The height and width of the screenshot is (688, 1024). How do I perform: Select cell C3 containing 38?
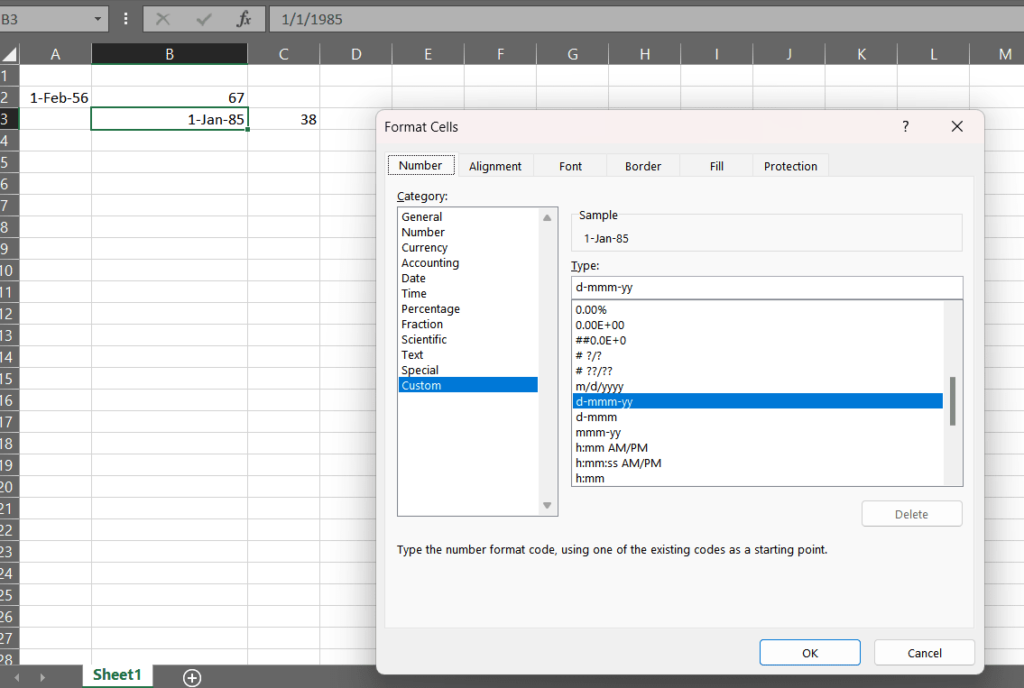coord(283,119)
